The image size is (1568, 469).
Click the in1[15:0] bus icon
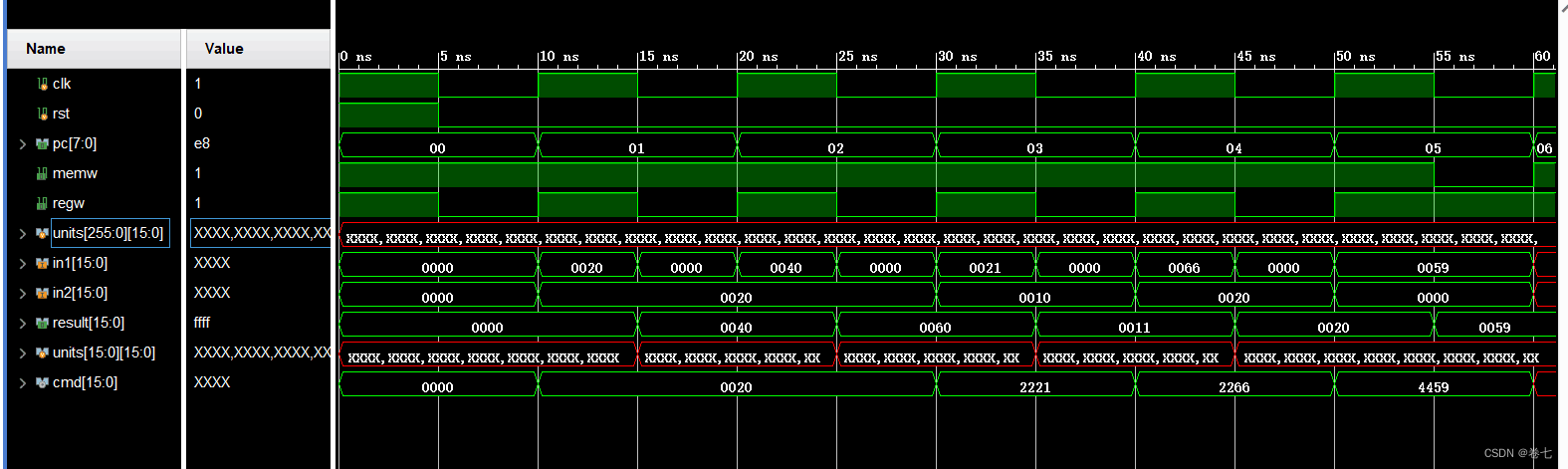pos(42,263)
